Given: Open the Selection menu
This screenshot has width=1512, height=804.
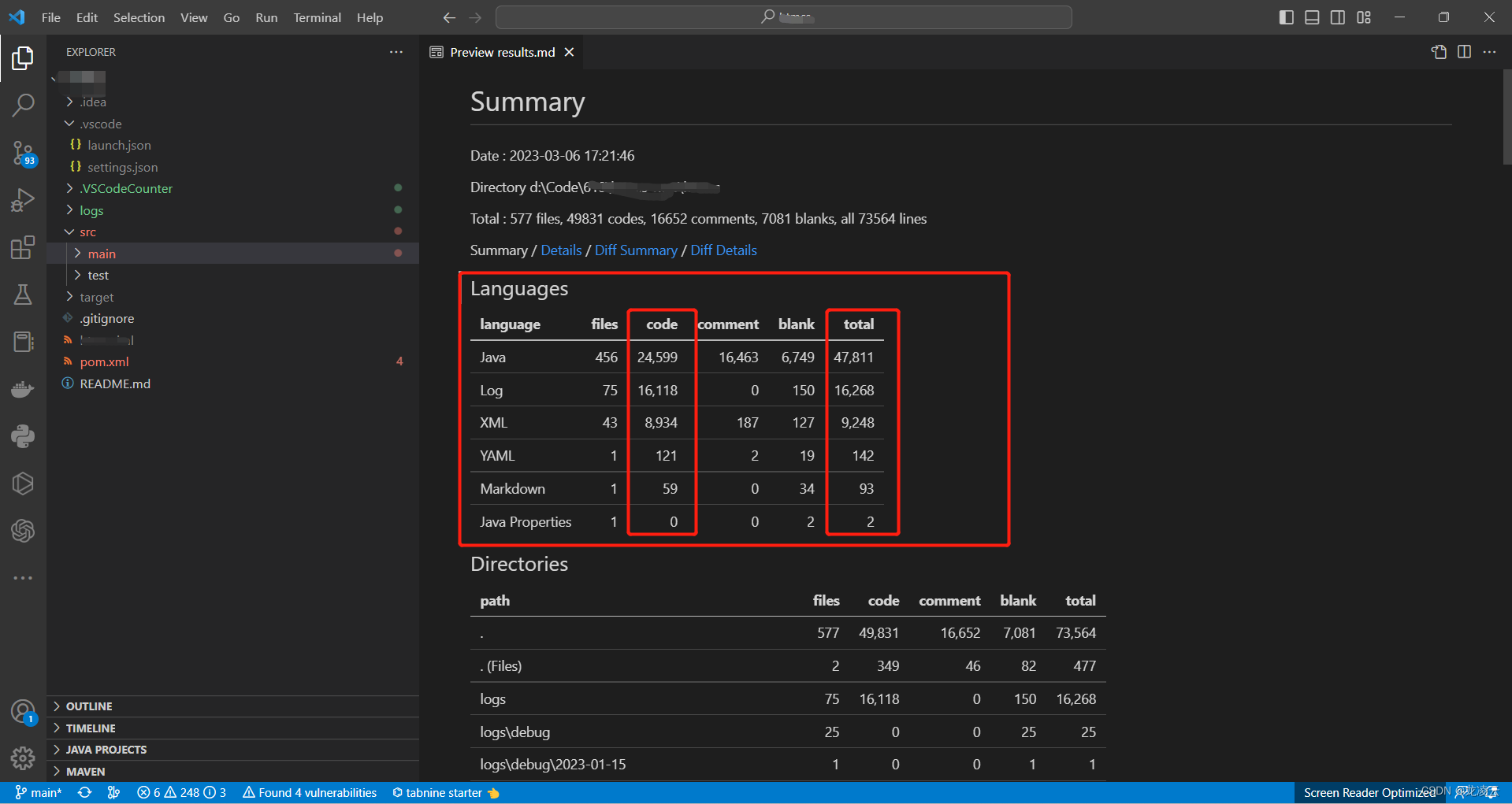Looking at the screenshot, I should pyautogui.click(x=139, y=17).
